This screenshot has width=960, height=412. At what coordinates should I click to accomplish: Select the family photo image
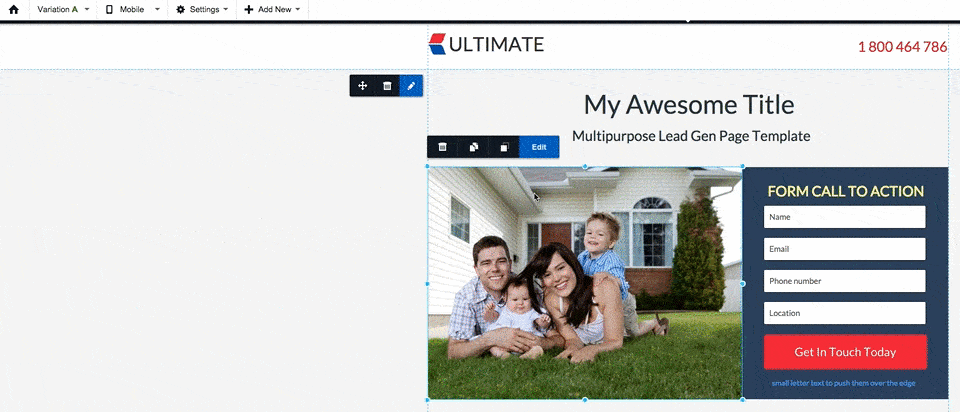pos(585,283)
